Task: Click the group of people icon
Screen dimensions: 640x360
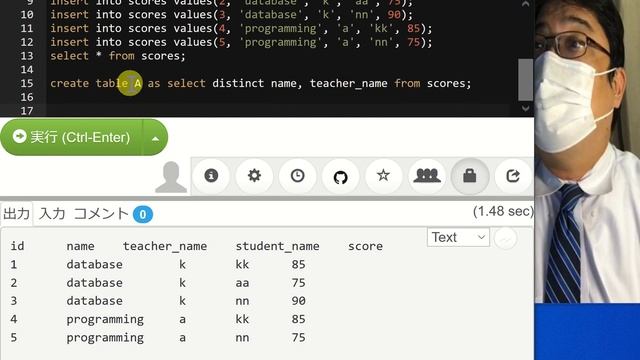Action: 427,176
